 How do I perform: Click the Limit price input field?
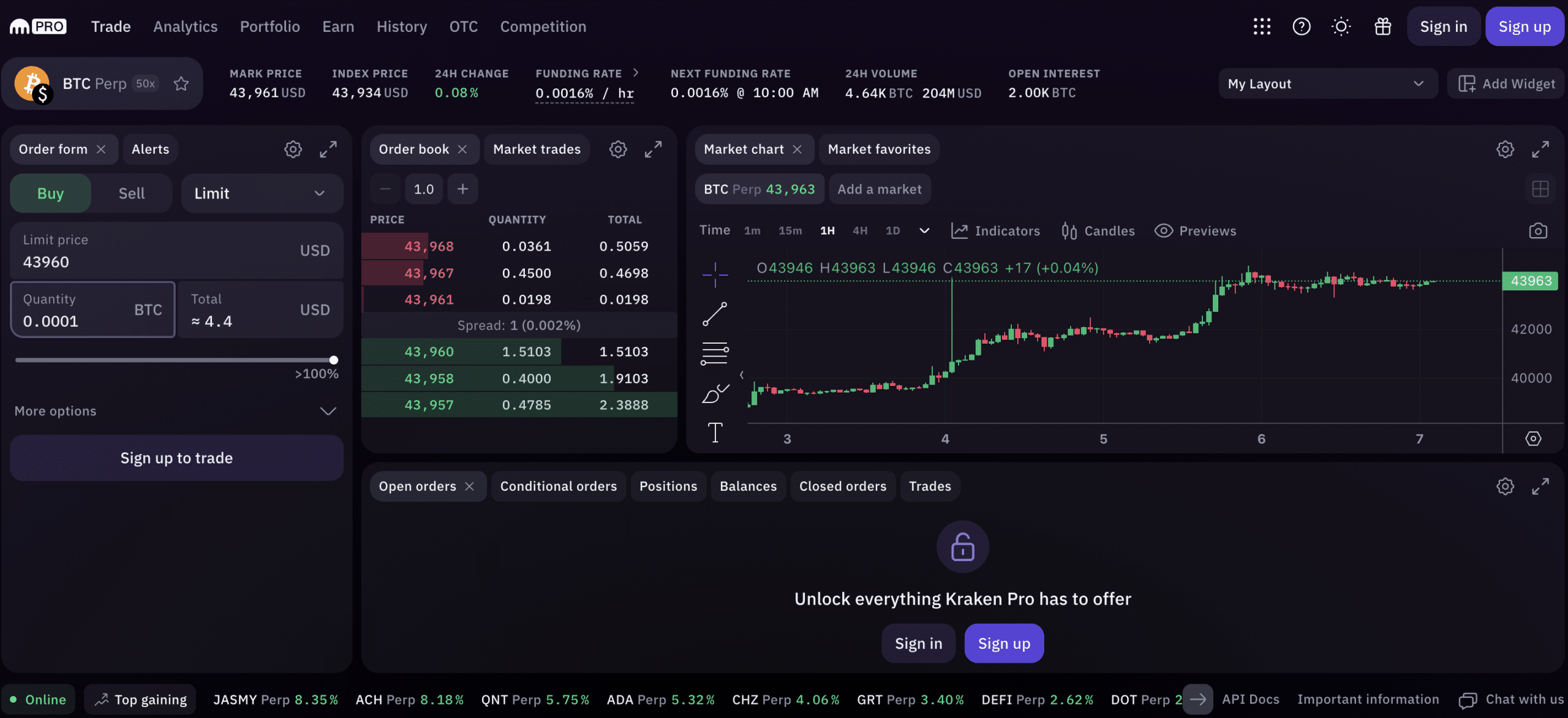[176, 251]
